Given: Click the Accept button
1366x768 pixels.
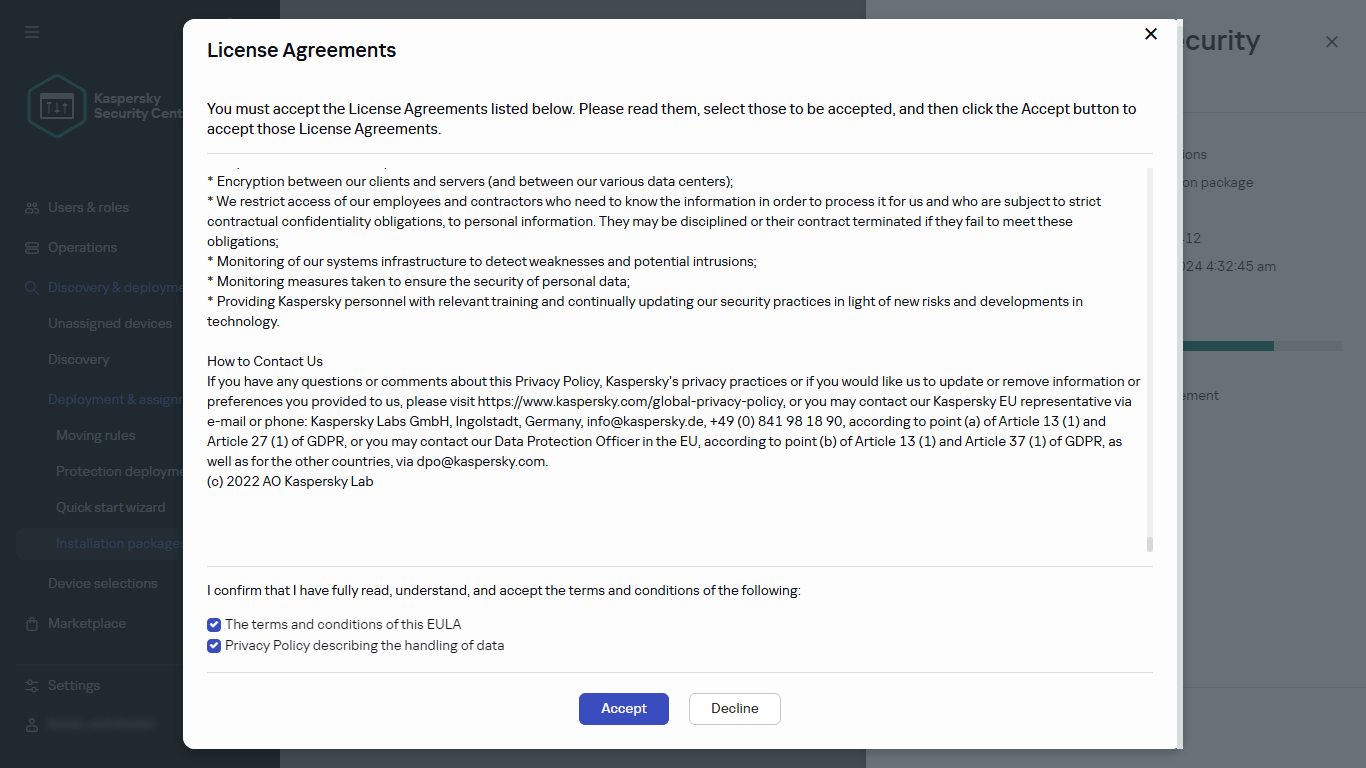Looking at the screenshot, I should [x=623, y=708].
